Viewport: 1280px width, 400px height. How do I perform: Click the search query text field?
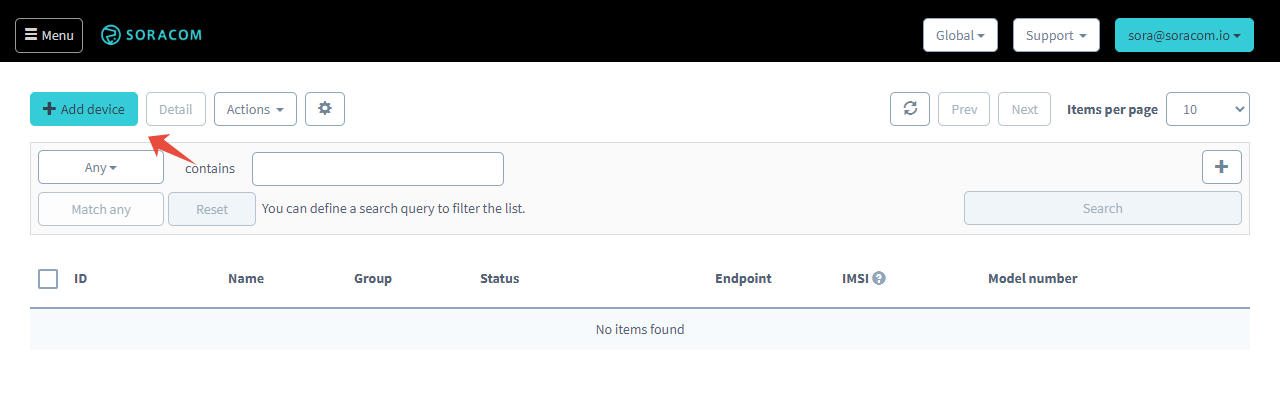pos(378,169)
